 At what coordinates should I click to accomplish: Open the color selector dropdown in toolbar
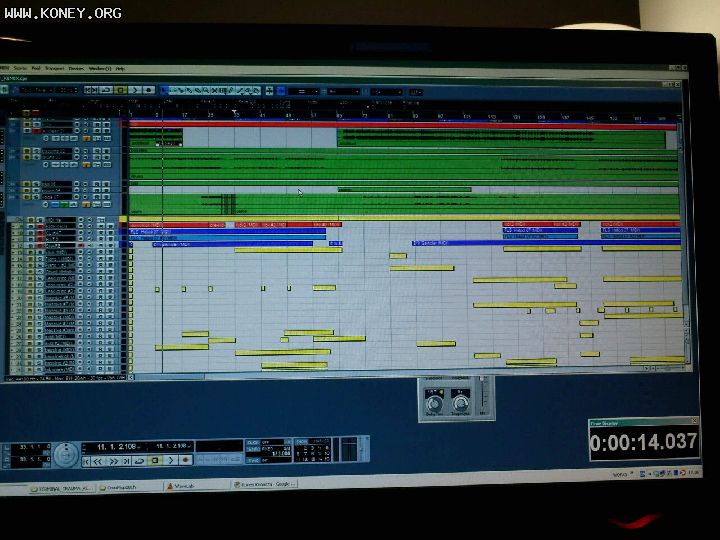click(416, 92)
